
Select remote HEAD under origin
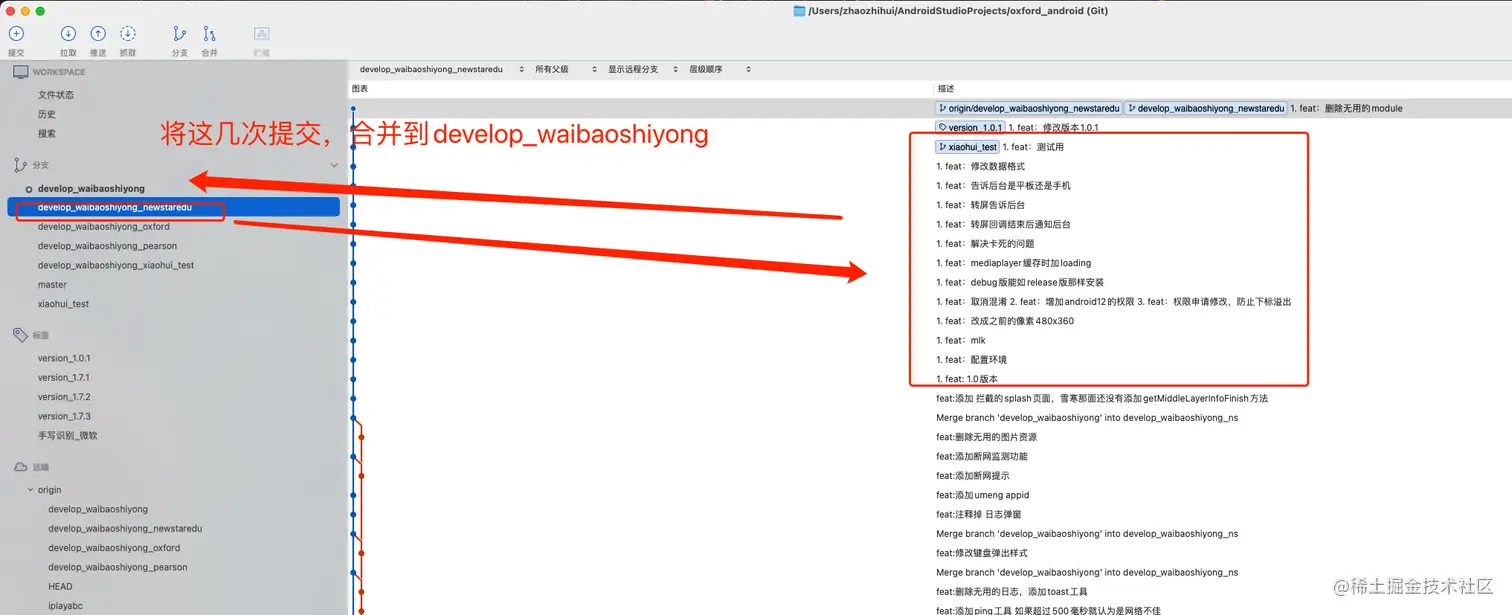click(60, 587)
